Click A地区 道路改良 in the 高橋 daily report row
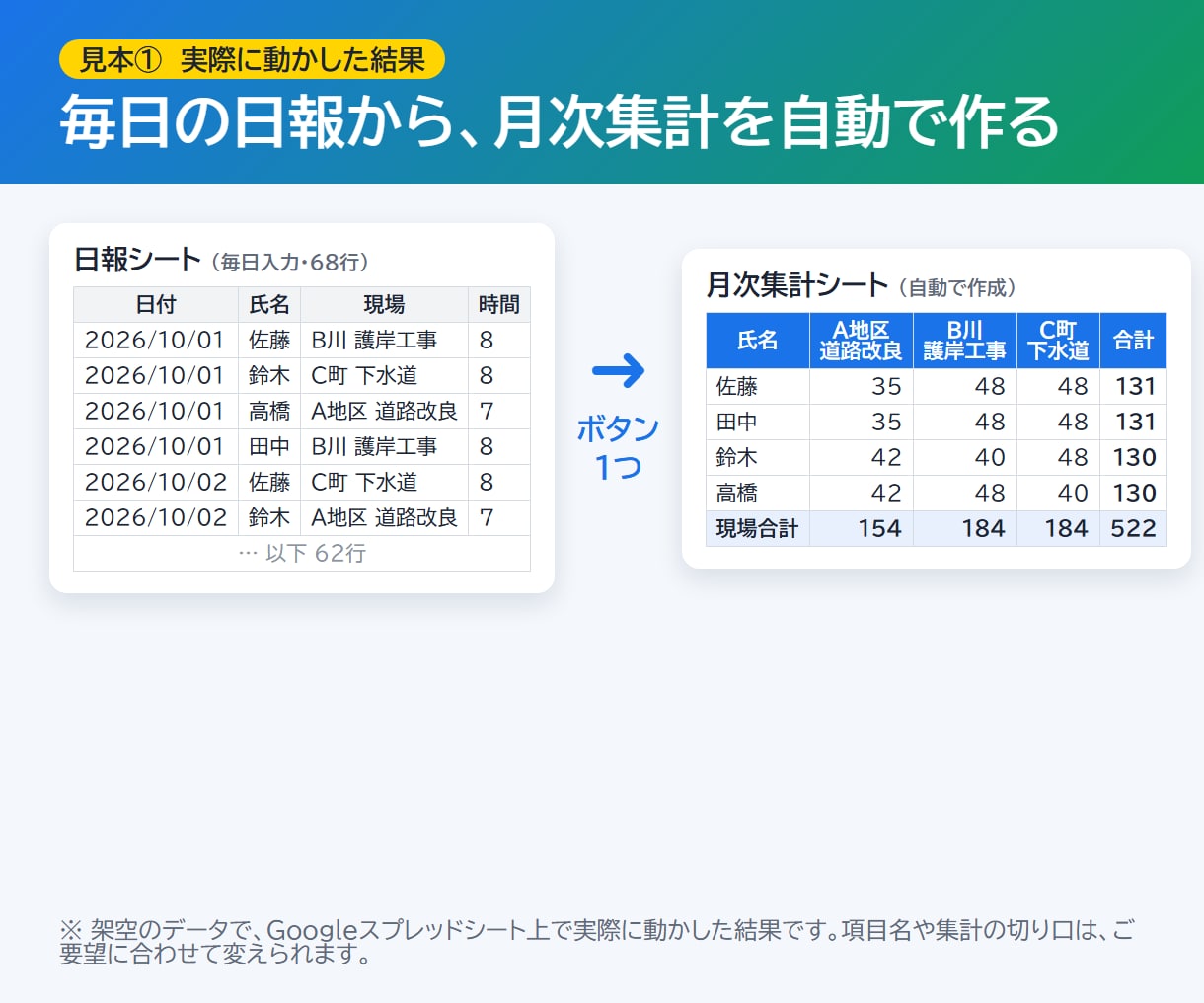Screen dimensions: 1204x1003 [x=384, y=412]
